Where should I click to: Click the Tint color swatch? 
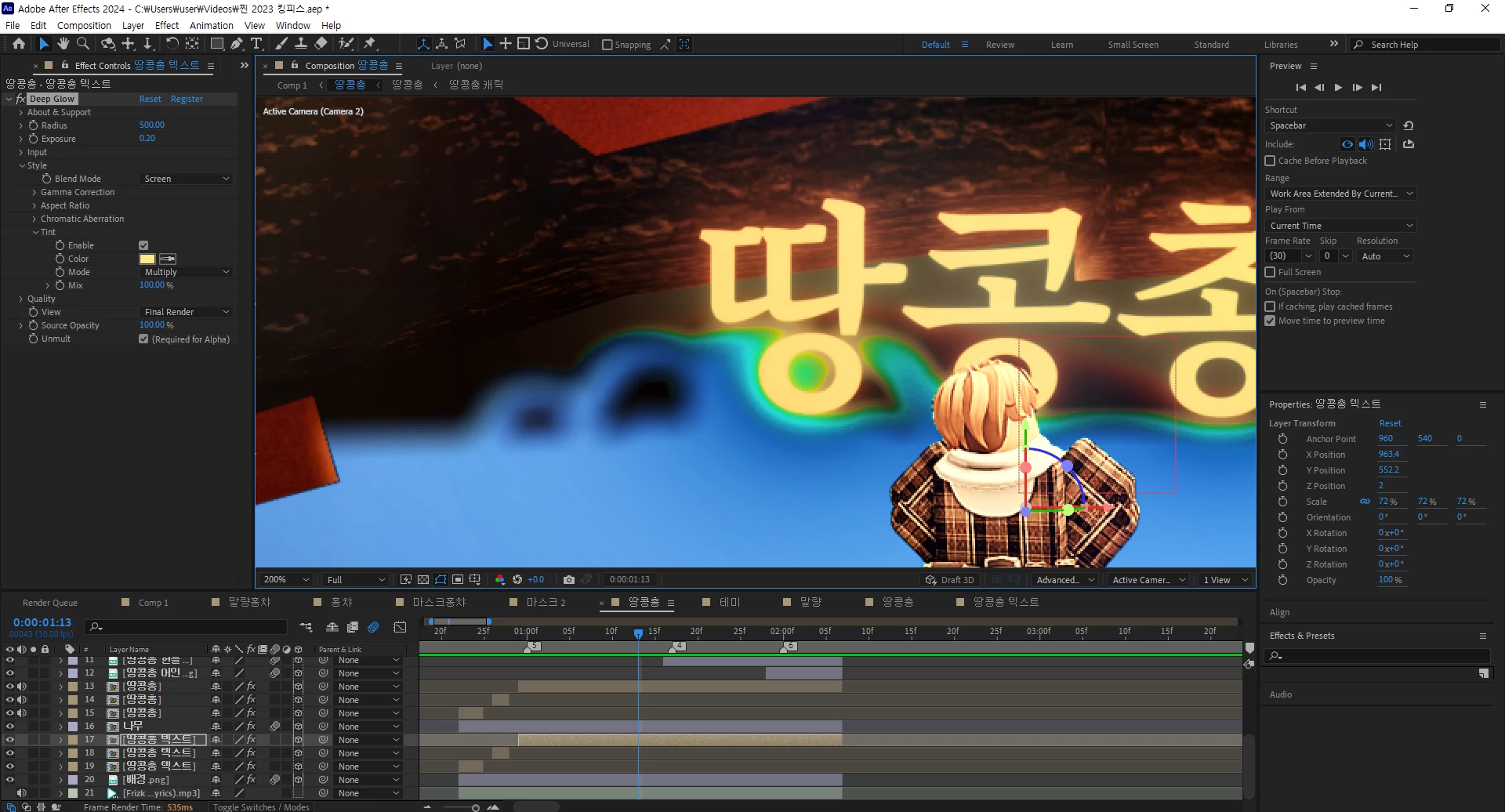(147, 259)
